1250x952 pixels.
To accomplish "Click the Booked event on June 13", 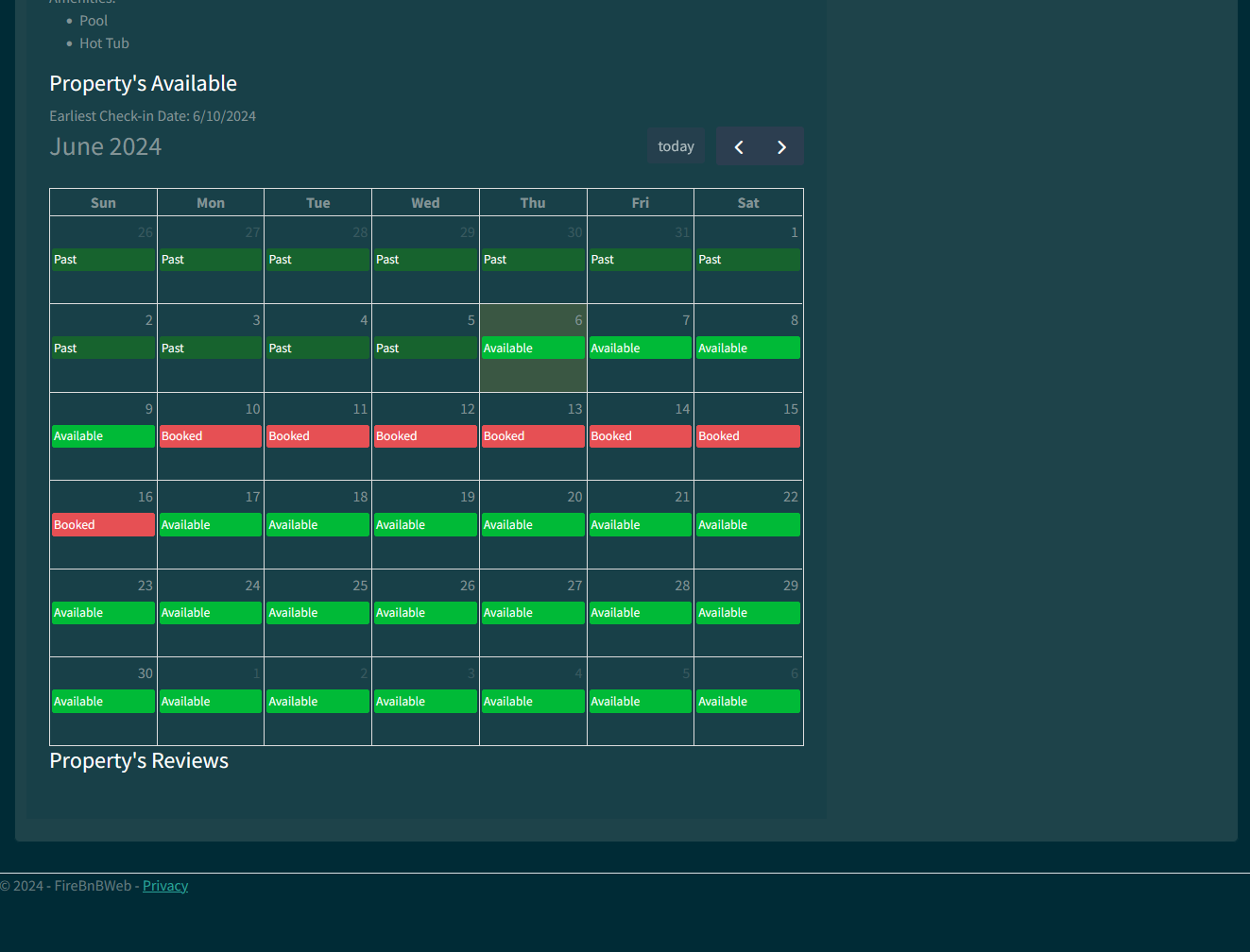I will [533, 436].
